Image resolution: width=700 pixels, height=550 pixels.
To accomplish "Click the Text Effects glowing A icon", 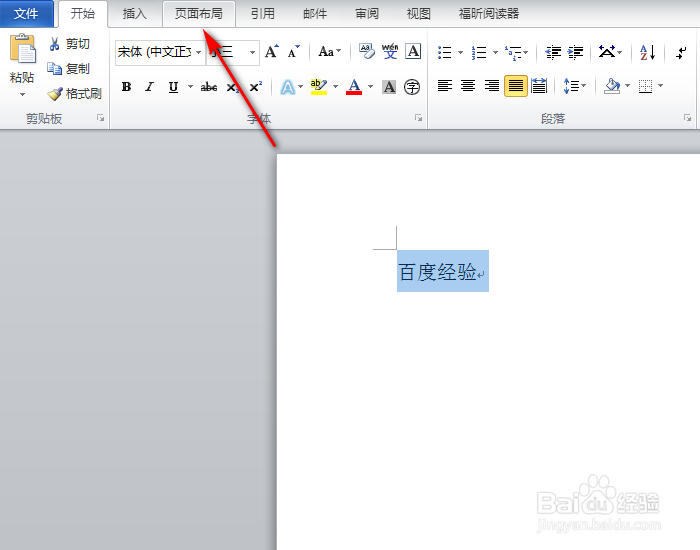I will click(288, 87).
